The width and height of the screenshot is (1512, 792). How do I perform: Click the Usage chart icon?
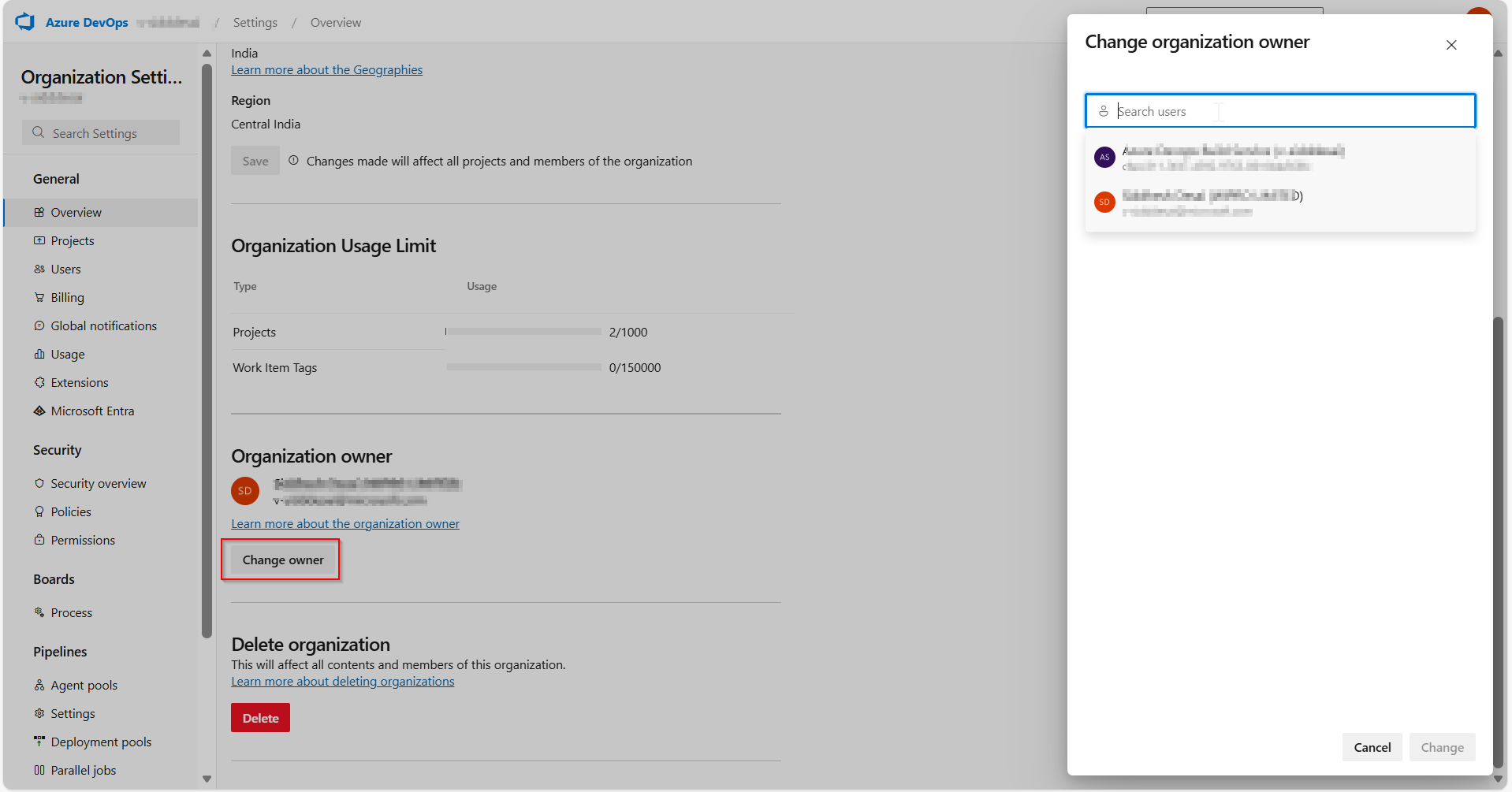tap(39, 354)
